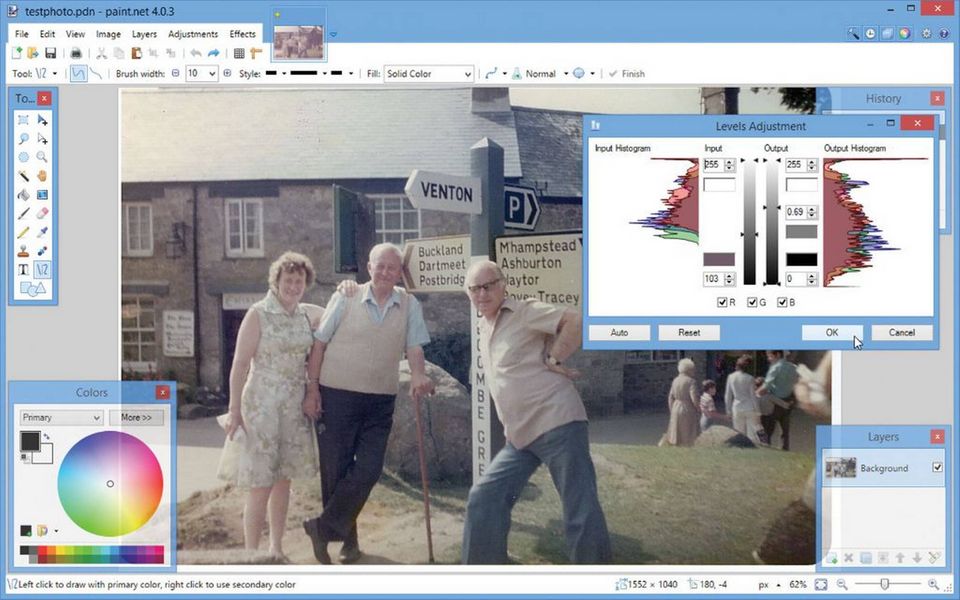Toggle the G channel checkbox
Viewport: 960px width, 600px height.
(x=753, y=303)
